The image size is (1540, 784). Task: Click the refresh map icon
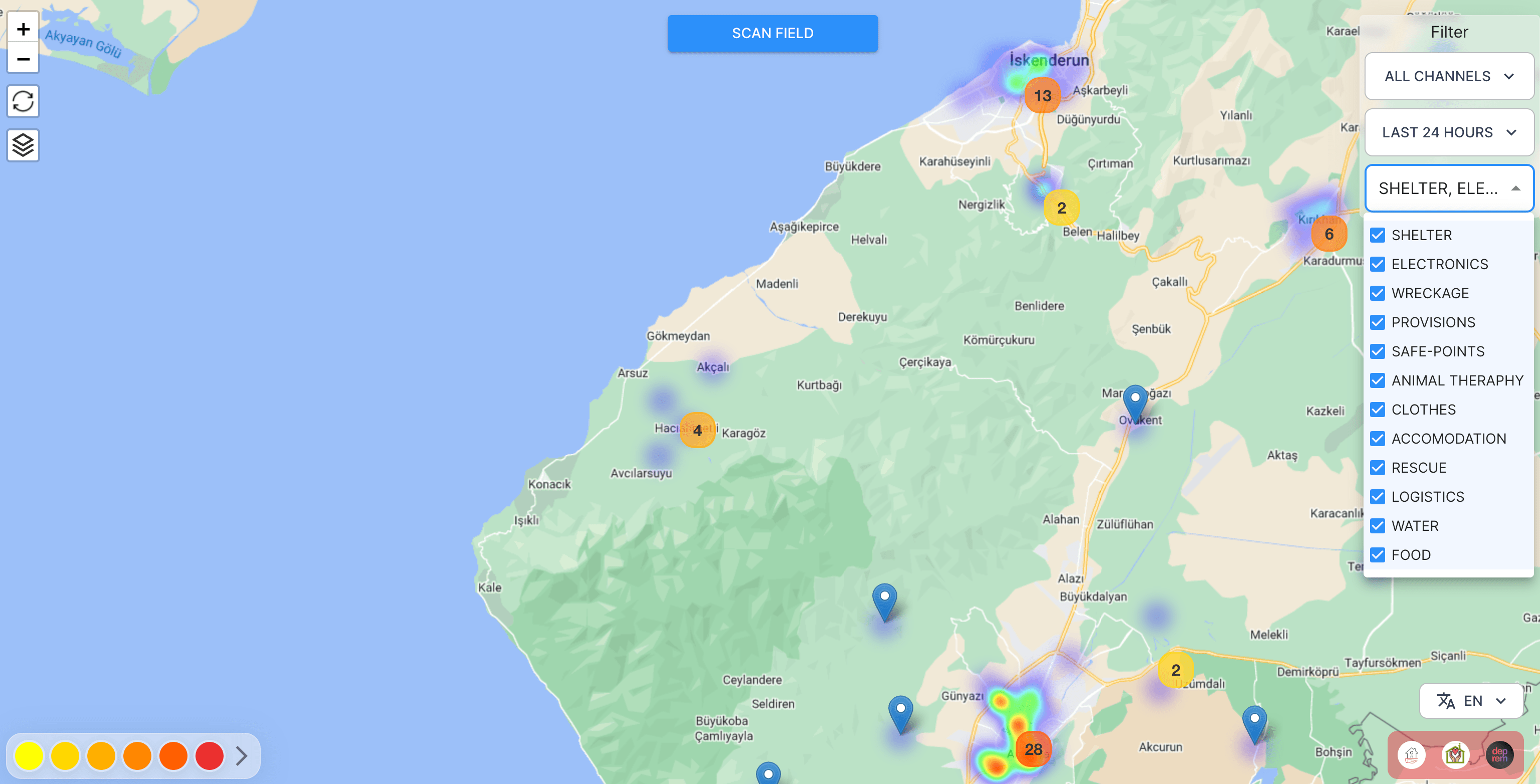coord(24,101)
